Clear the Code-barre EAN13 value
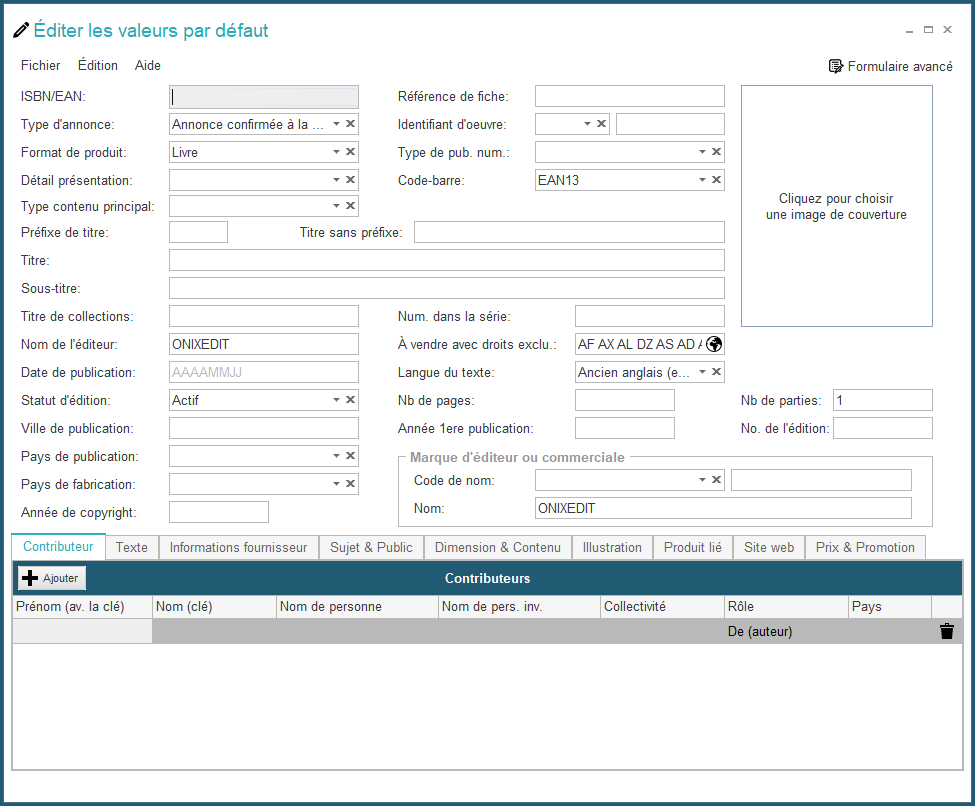975x806 pixels. click(x=716, y=180)
